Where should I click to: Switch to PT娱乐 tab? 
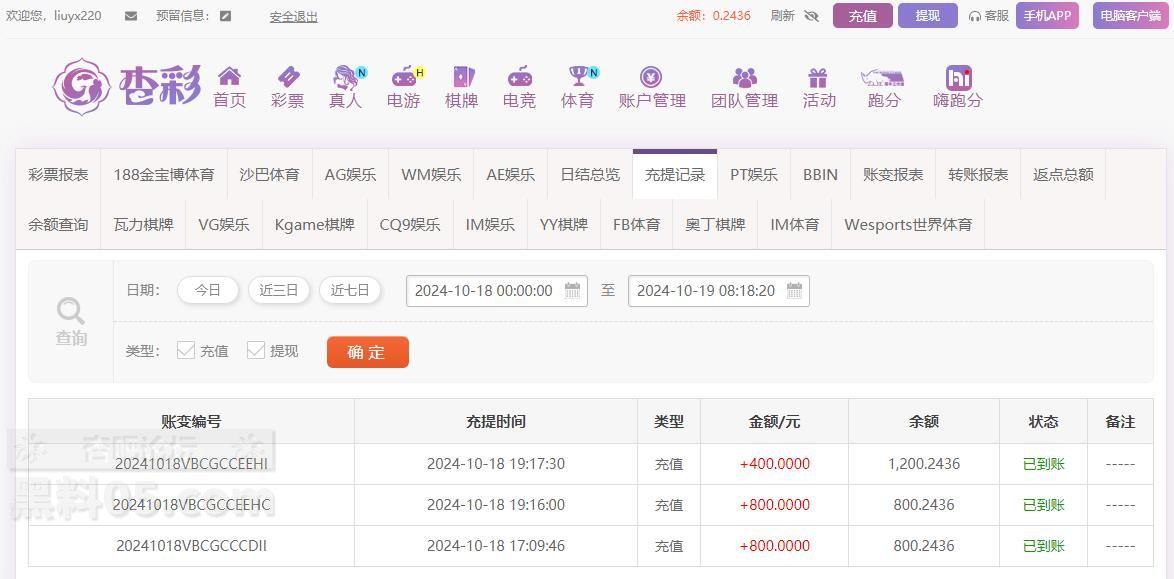[x=754, y=175]
